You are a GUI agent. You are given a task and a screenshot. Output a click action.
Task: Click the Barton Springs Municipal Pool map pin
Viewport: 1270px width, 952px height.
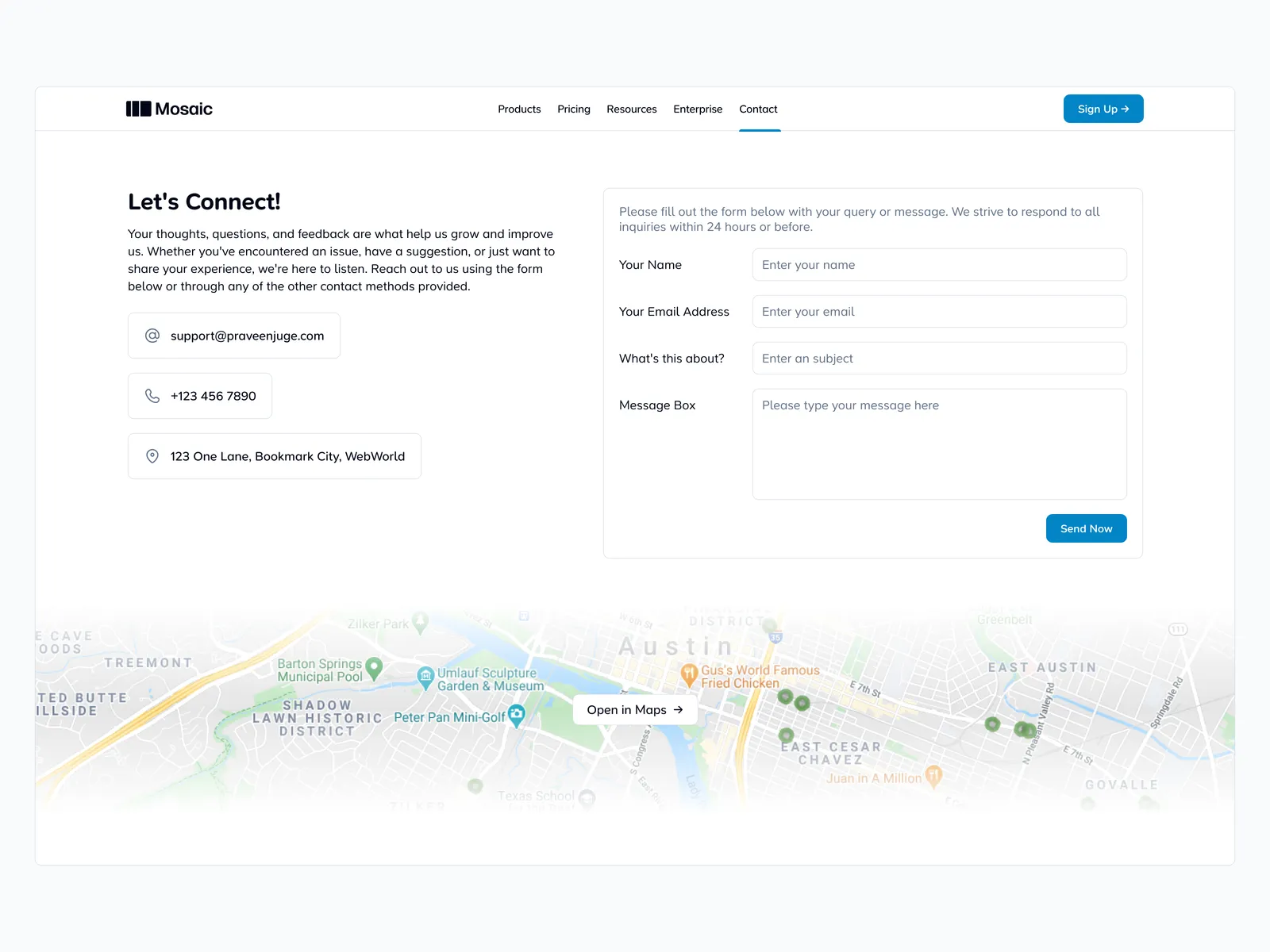374,666
